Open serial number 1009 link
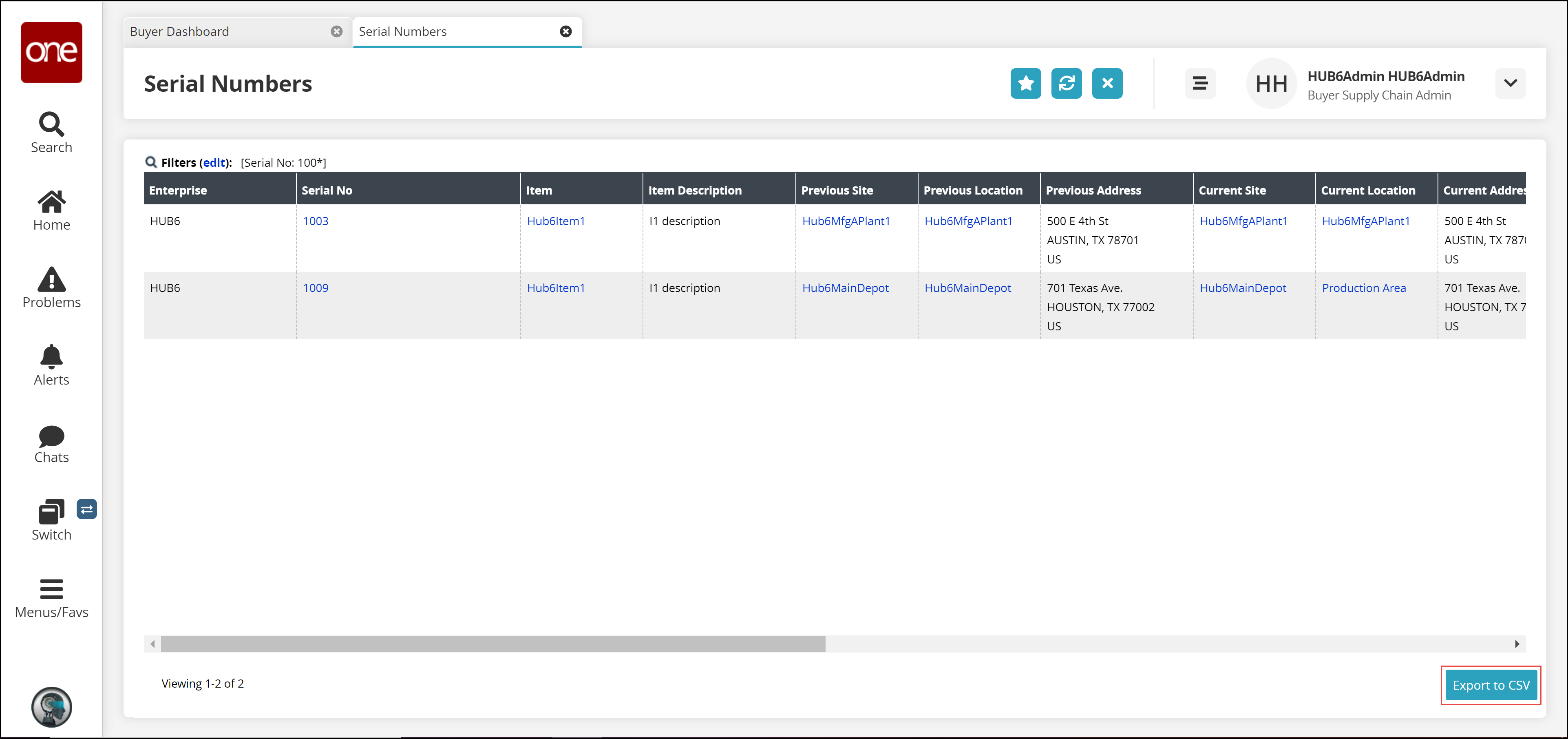This screenshot has width=1568, height=739. 315,288
